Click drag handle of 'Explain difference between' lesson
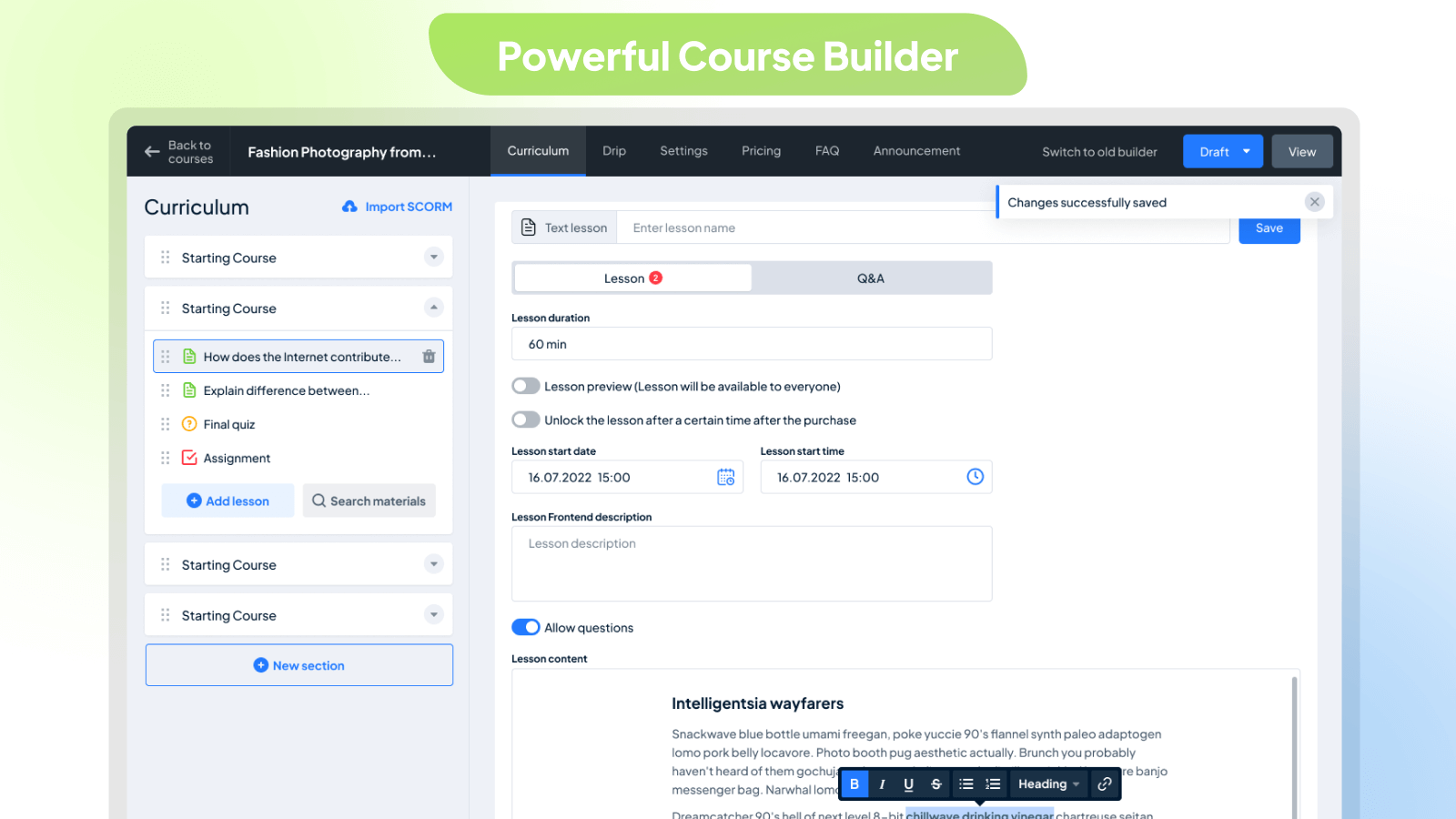1456x819 pixels. pyautogui.click(x=165, y=390)
